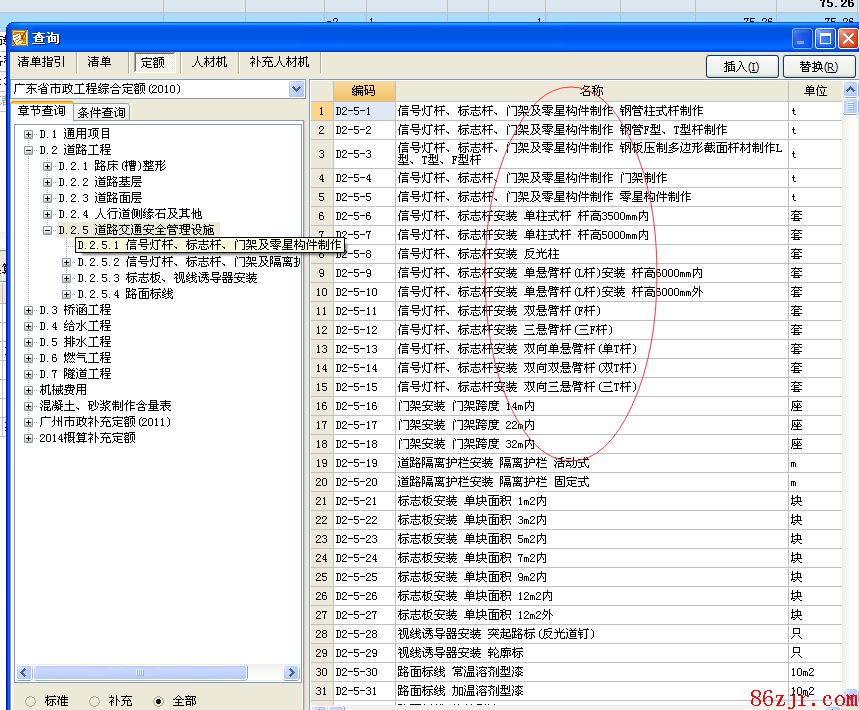Expand the D.1 通用项目 tree node
Viewport: 859px width, 710px height.
coord(28,134)
